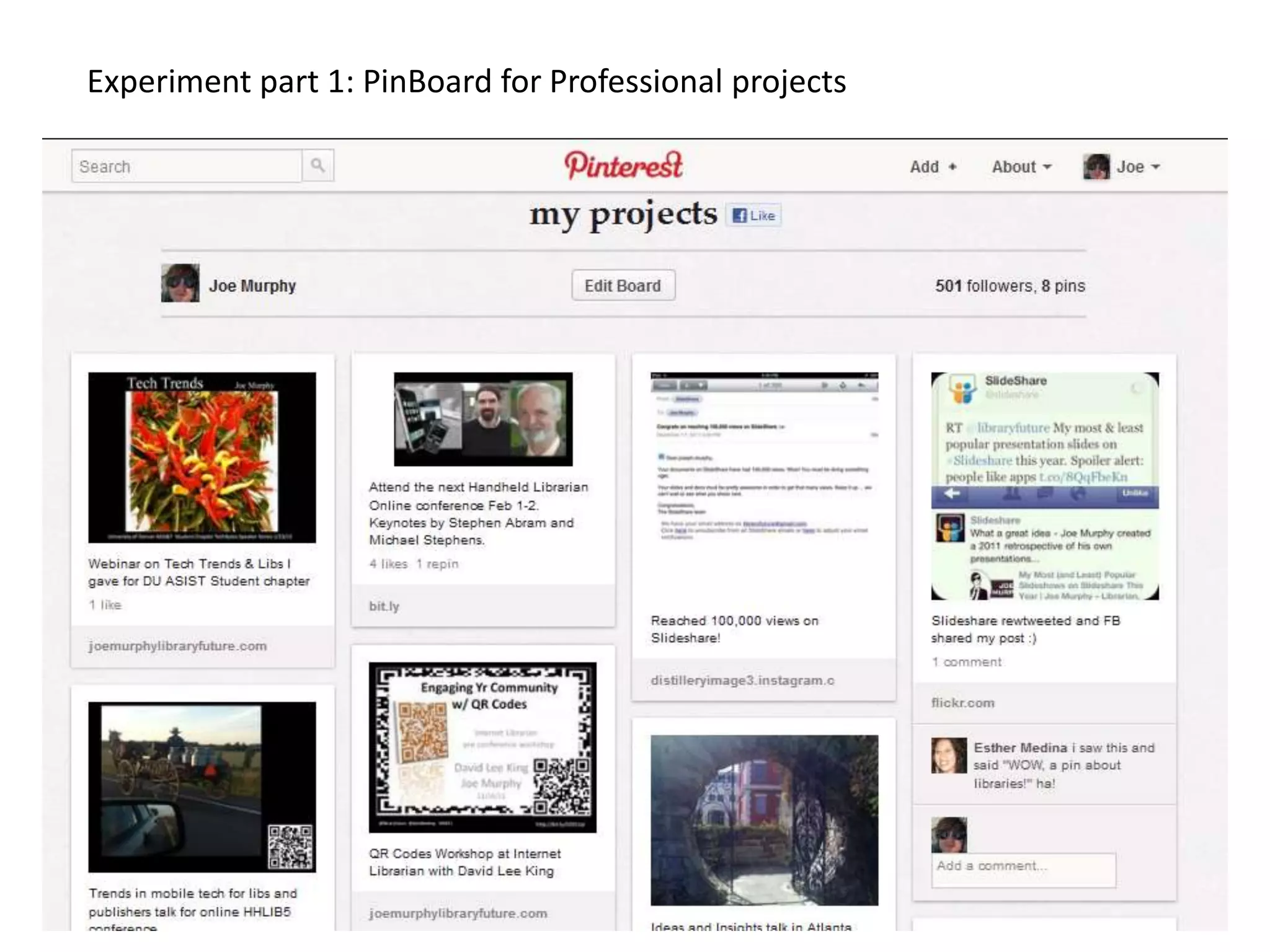This screenshot has width=1270, height=952.
Task: Open the Joe account dropdown
Action: [x=1138, y=167]
